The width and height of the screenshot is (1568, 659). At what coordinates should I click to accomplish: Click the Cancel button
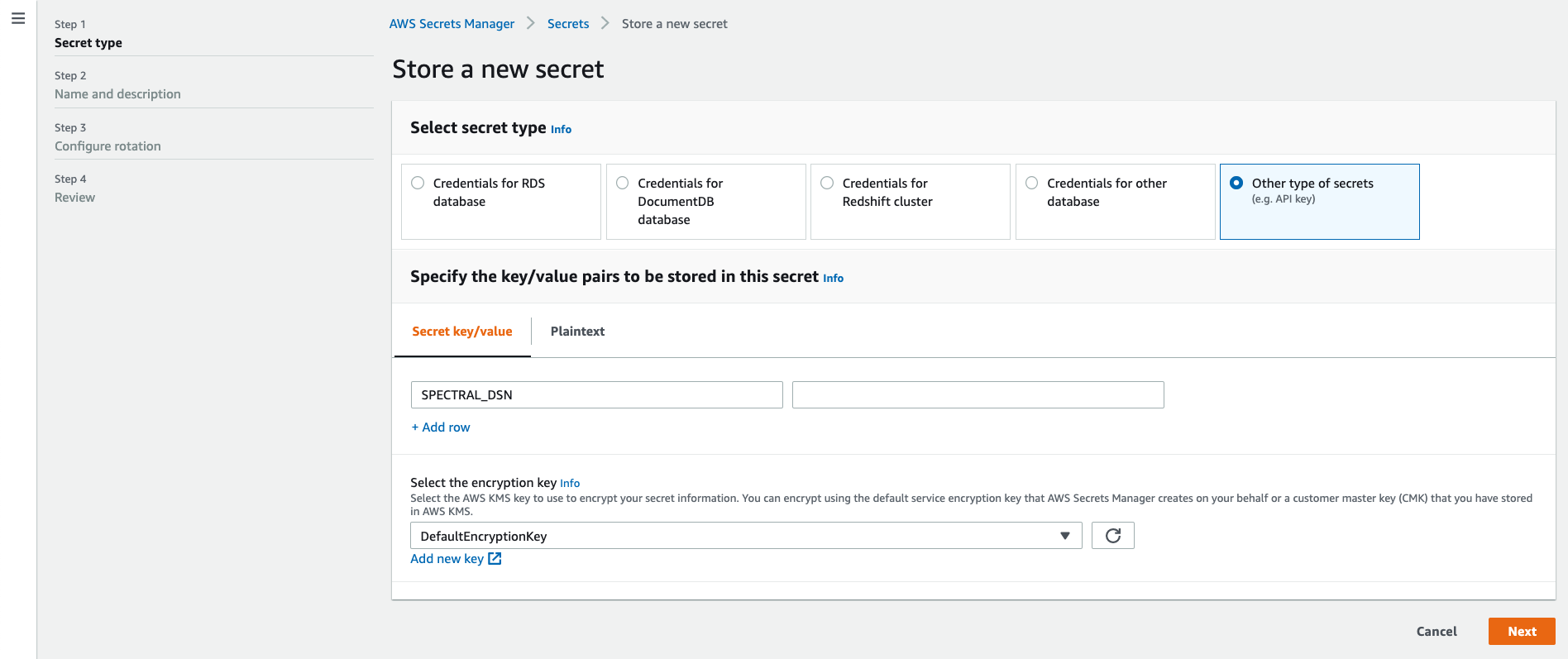click(1437, 632)
